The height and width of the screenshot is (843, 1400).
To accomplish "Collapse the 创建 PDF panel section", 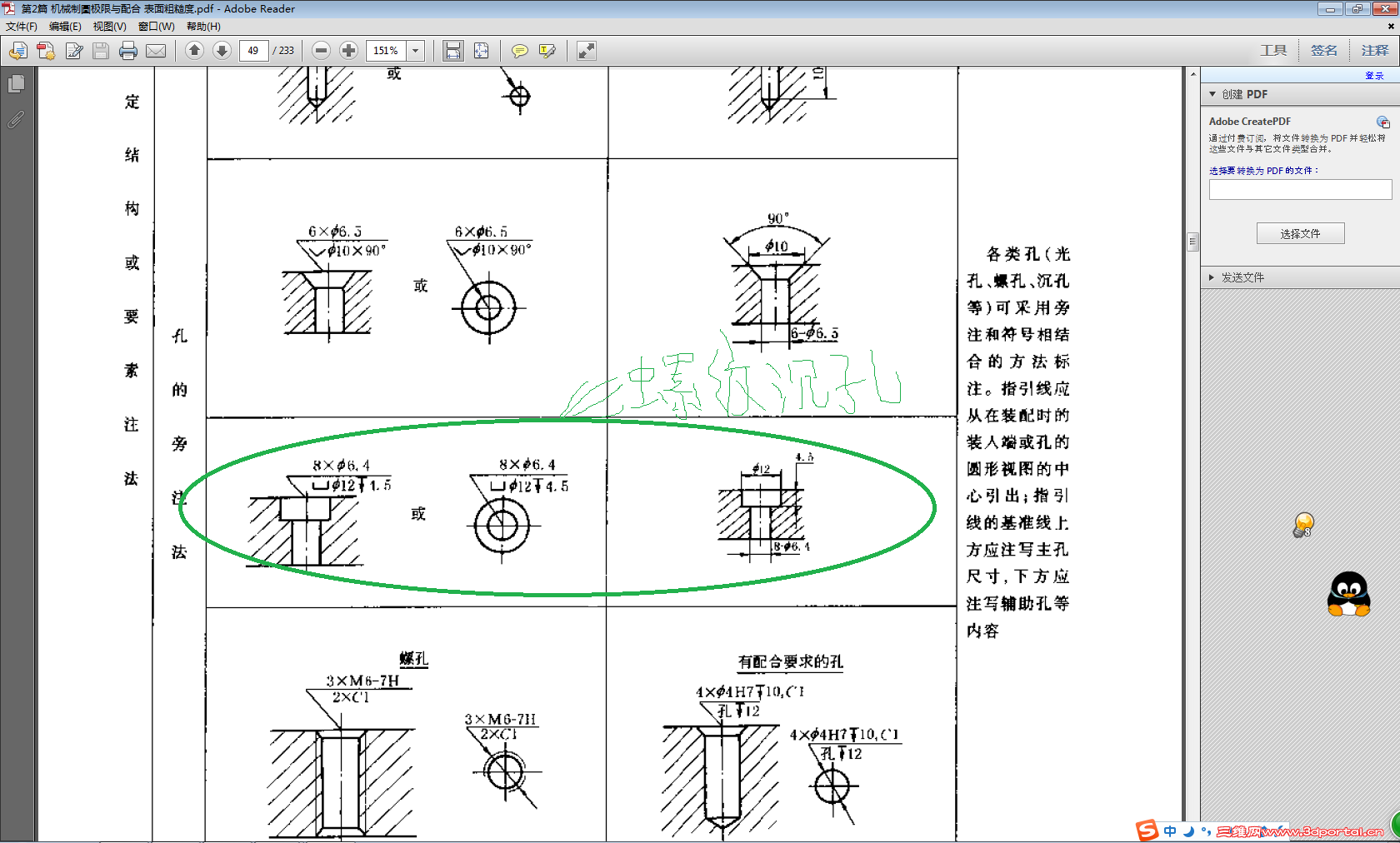I will (x=1211, y=94).
